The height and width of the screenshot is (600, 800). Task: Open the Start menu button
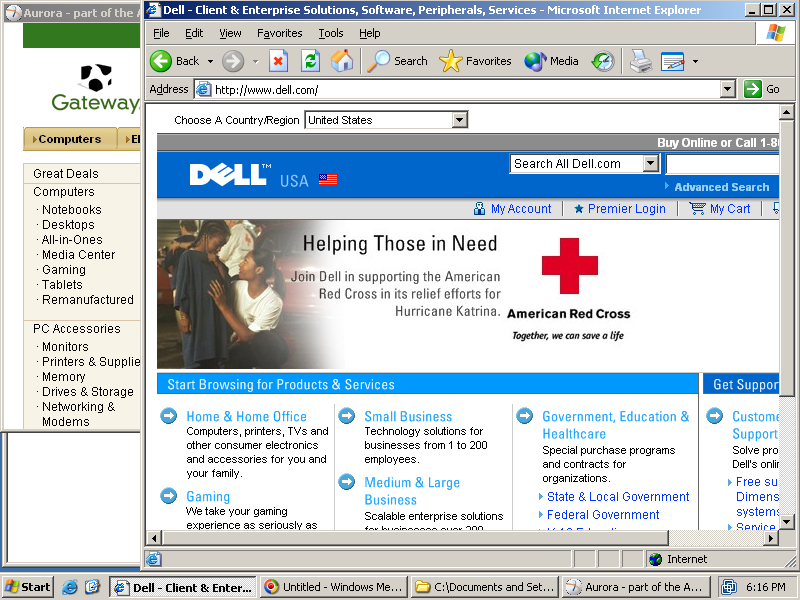point(28,587)
